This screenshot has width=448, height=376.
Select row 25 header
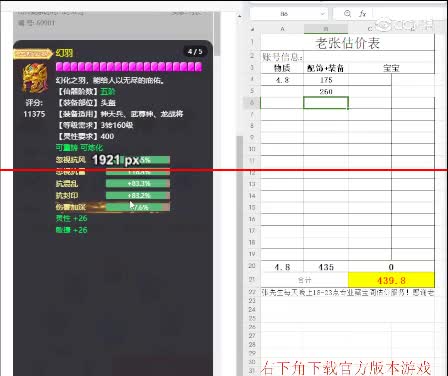tap(252, 318)
